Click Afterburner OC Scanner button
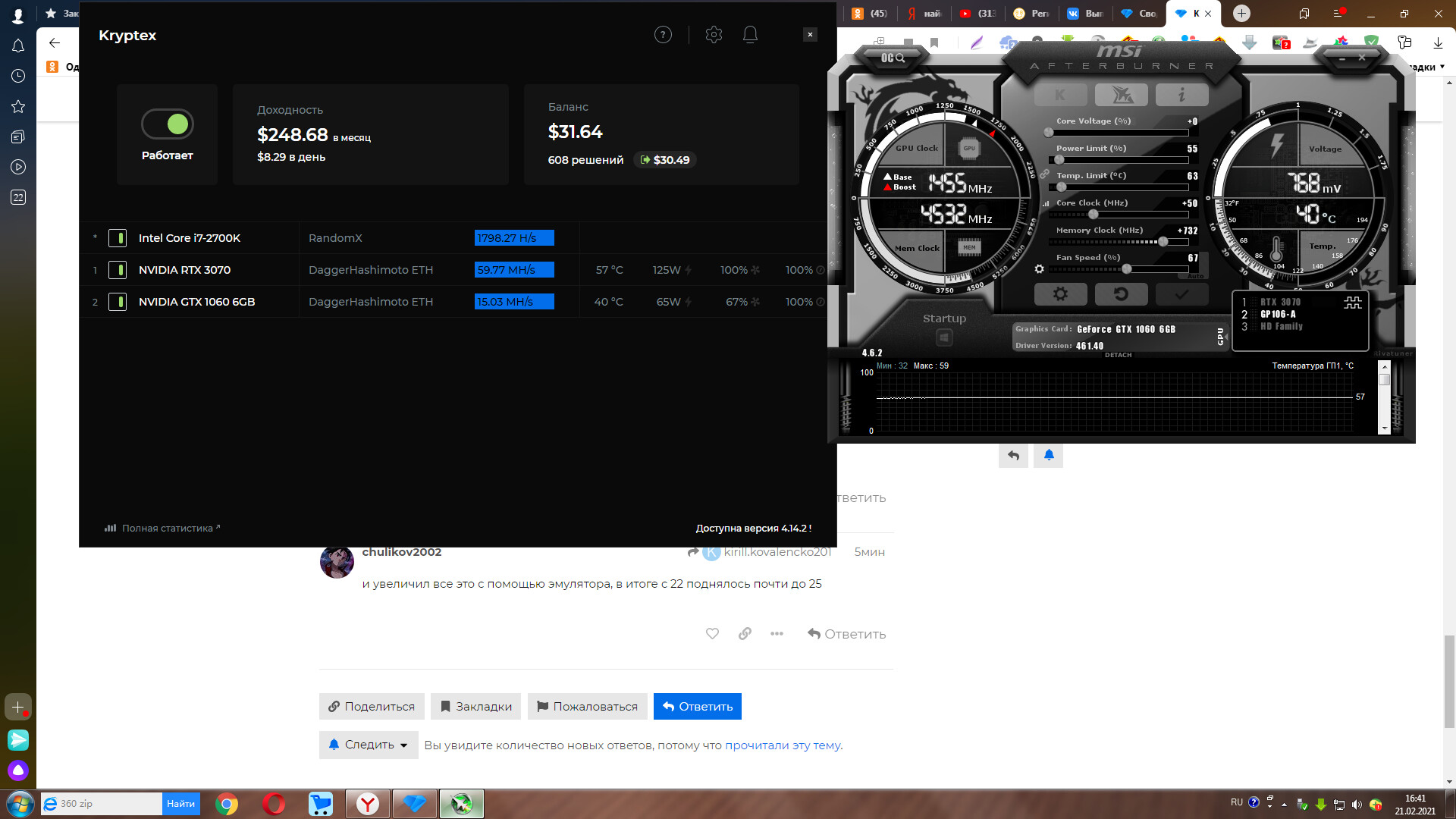 (893, 58)
